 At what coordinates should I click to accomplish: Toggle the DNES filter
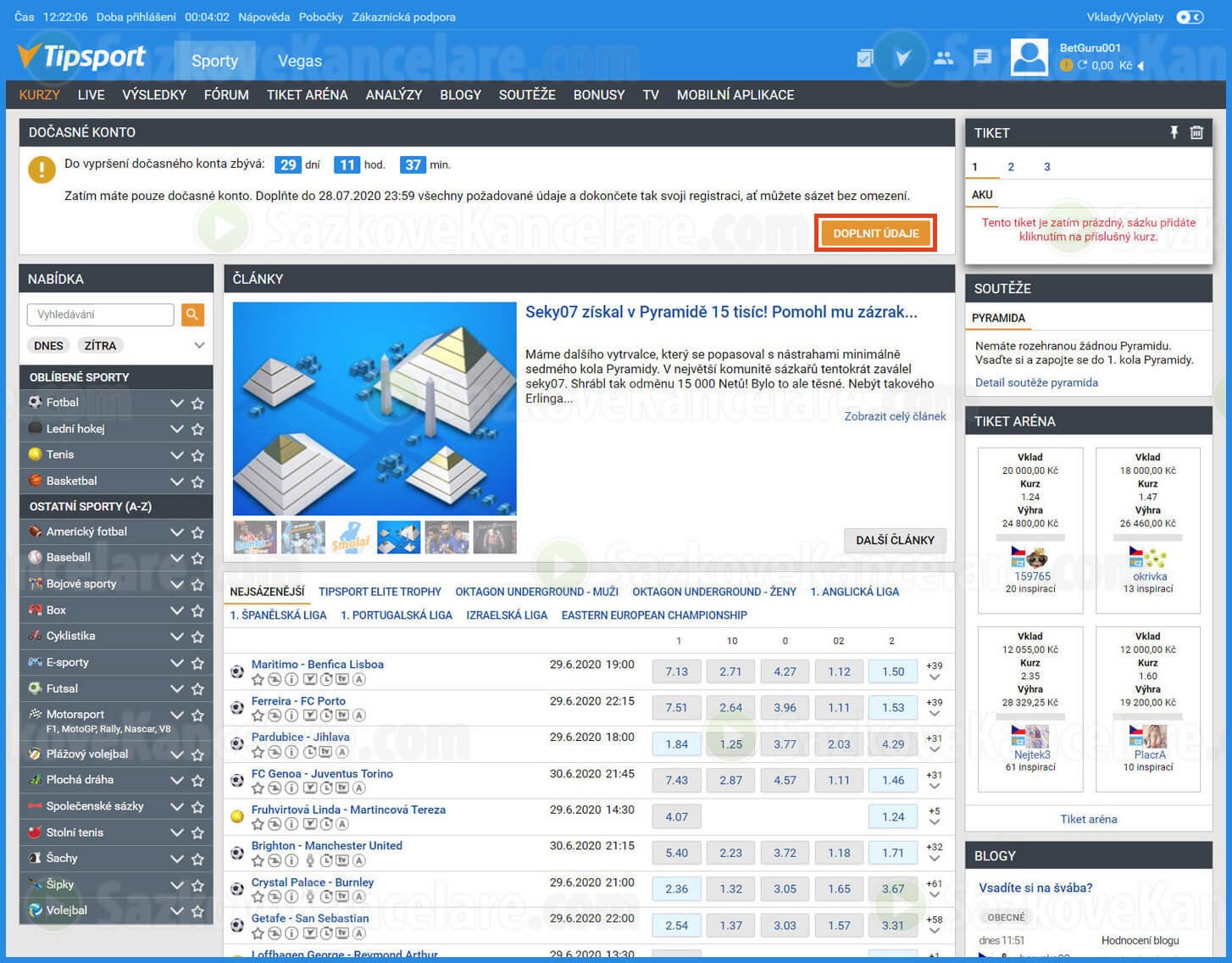tap(48, 345)
